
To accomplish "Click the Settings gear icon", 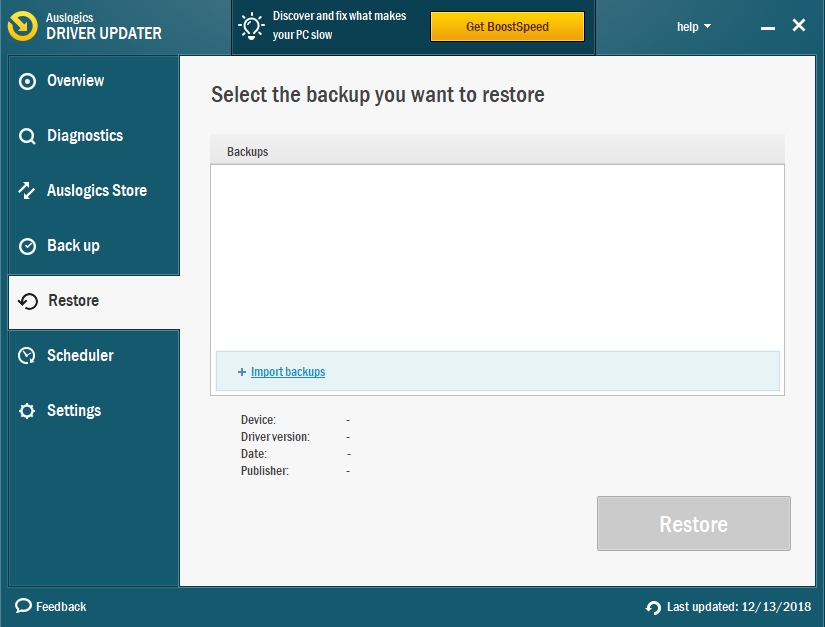I will tap(28, 411).
